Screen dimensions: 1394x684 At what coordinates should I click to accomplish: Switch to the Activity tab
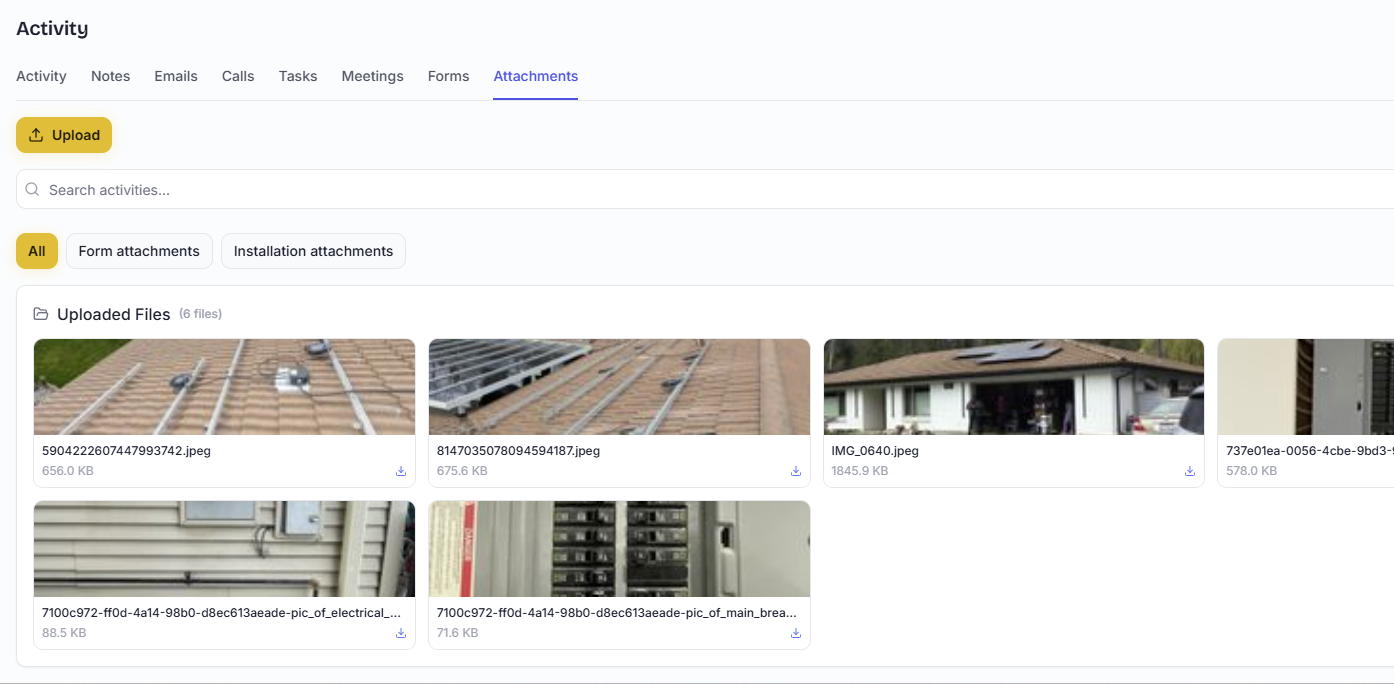pyautogui.click(x=41, y=76)
